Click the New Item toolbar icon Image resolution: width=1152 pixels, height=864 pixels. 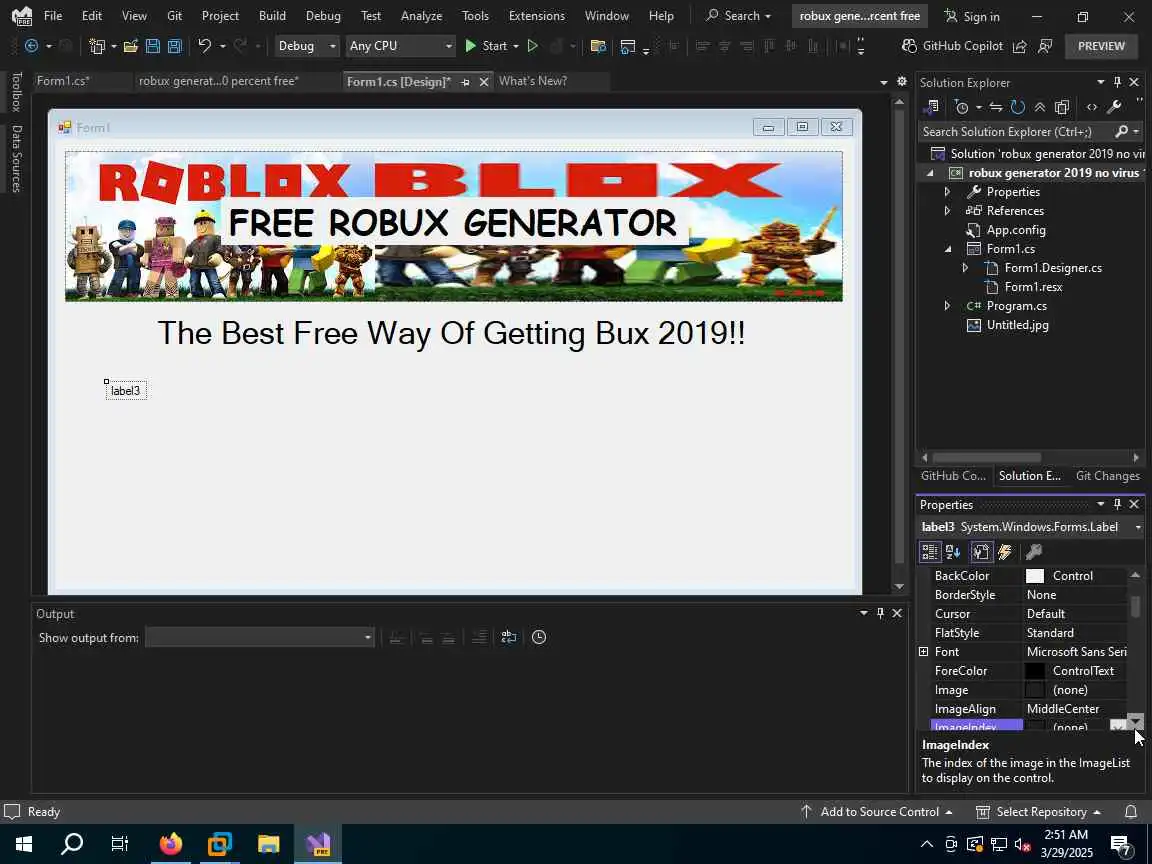click(97, 46)
